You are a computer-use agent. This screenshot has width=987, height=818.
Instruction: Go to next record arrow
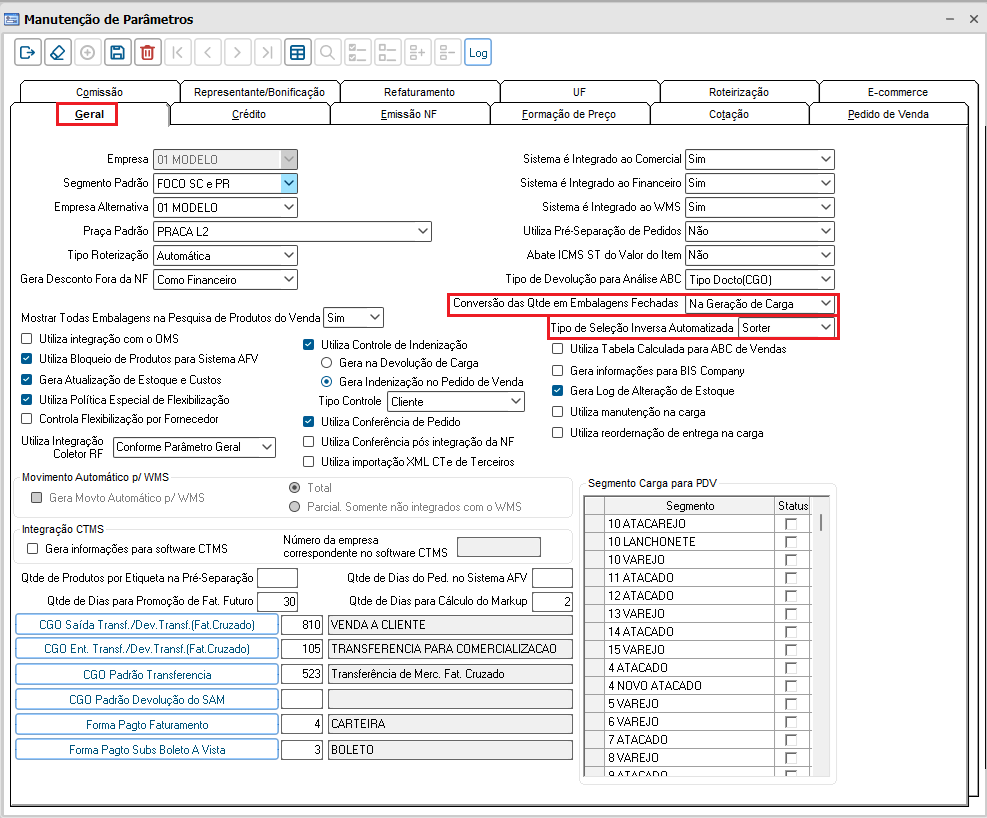237,53
